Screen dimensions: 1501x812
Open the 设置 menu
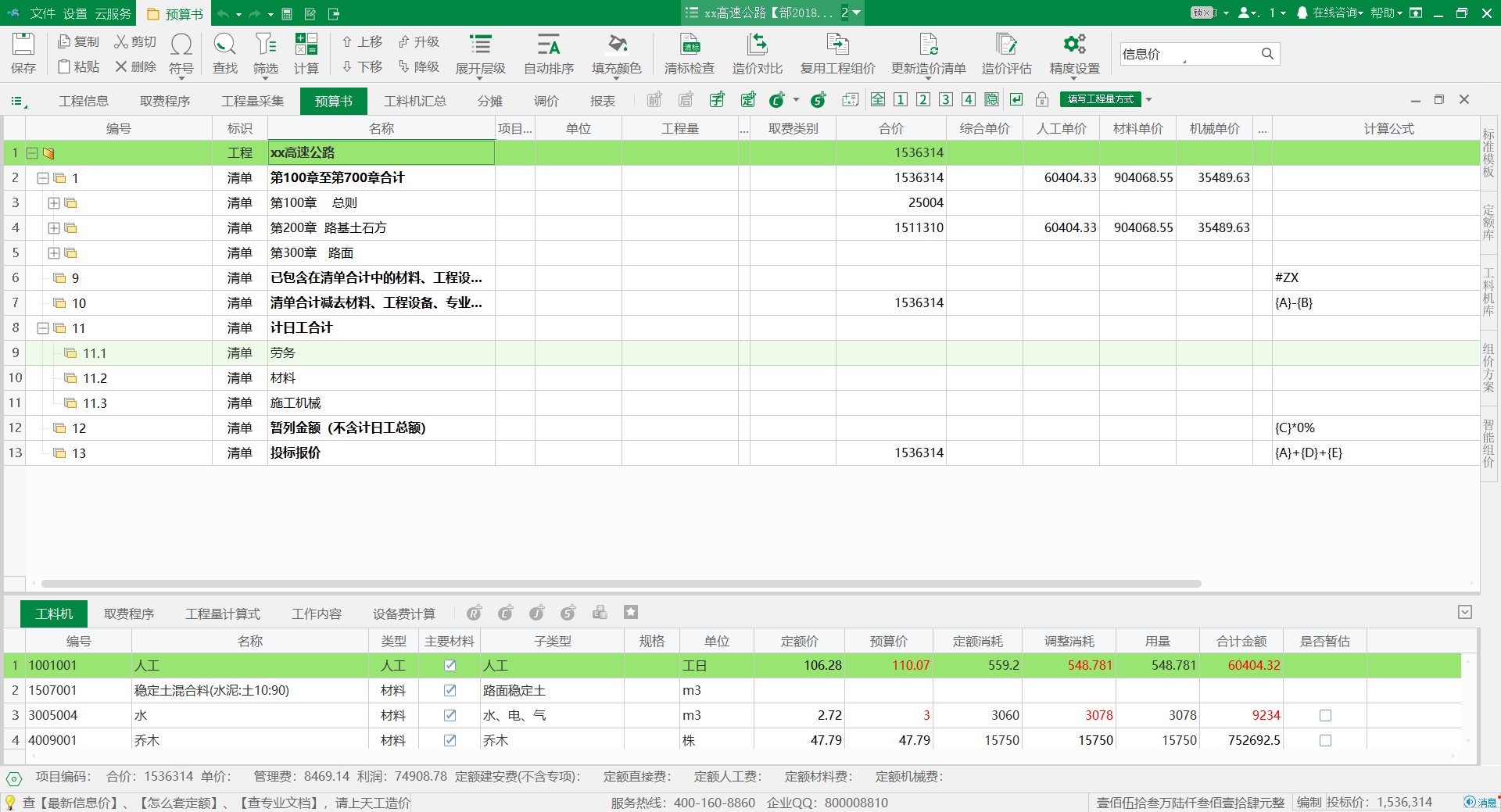(75, 13)
